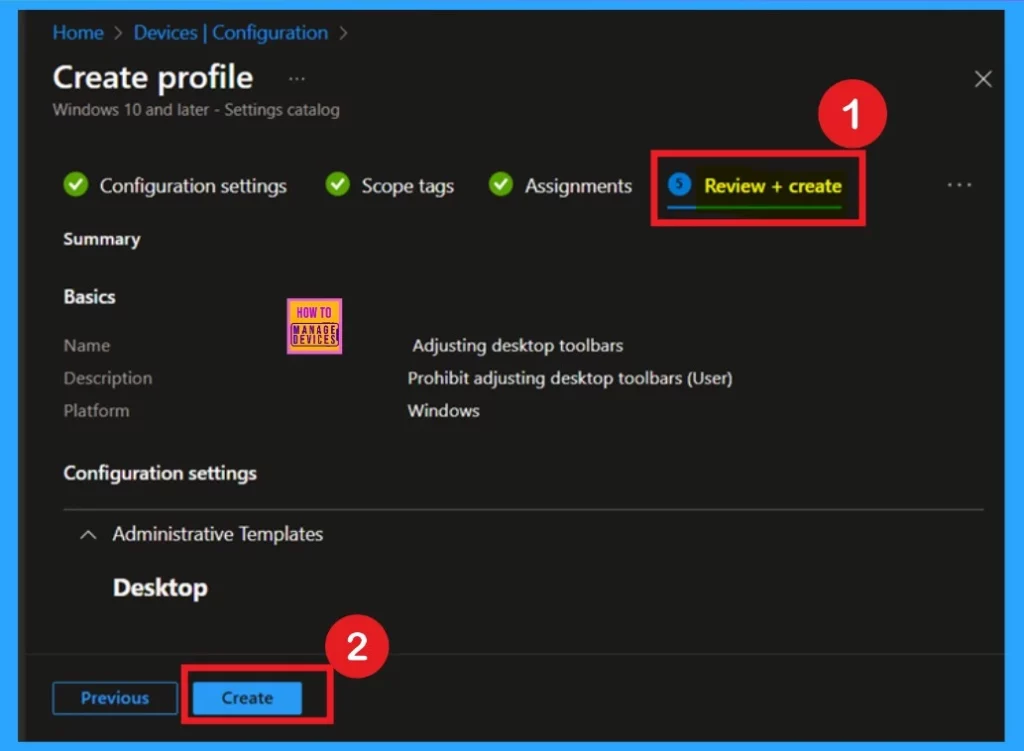Collapse the Administrative Templates section
1024x751 pixels.
click(88, 535)
